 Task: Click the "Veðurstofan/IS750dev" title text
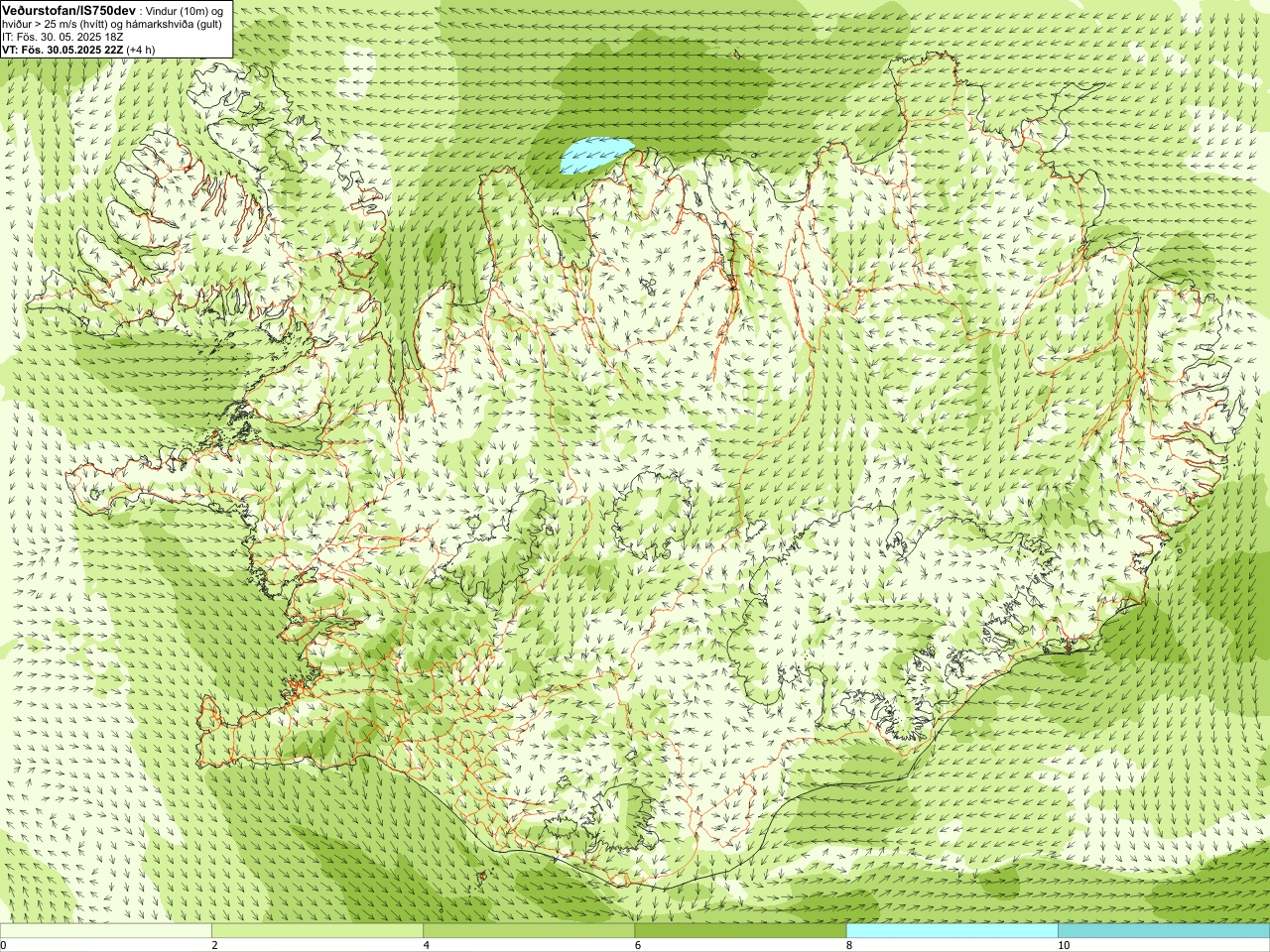pyautogui.click(x=69, y=10)
